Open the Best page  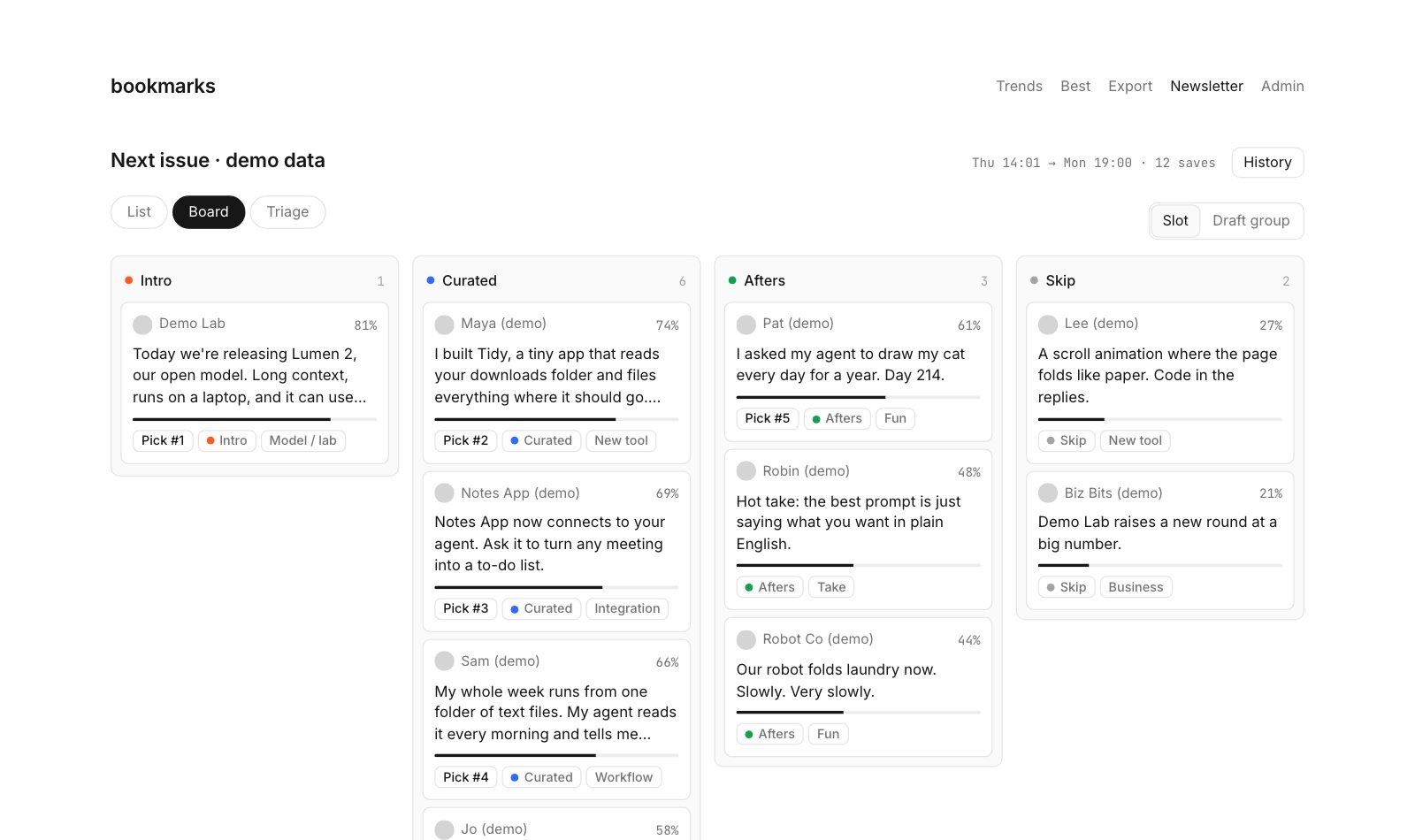1075,86
